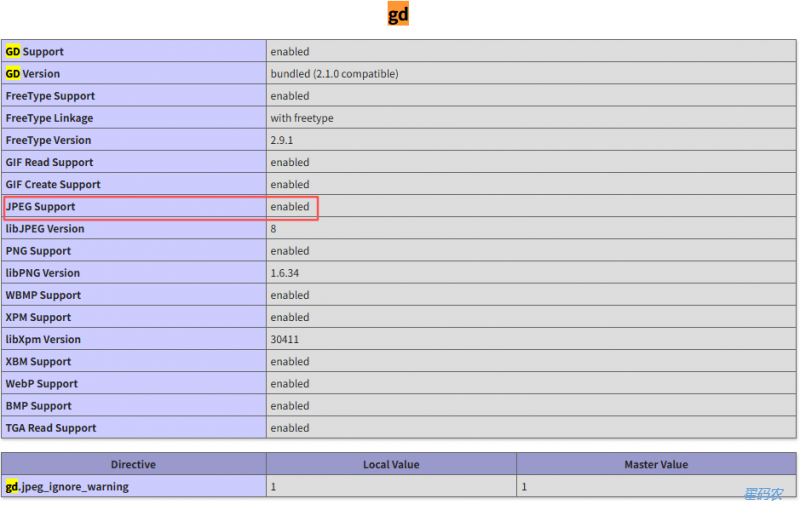Click the "TGA Read Support" label
Screen dimensions: 800x510
(x=51, y=428)
